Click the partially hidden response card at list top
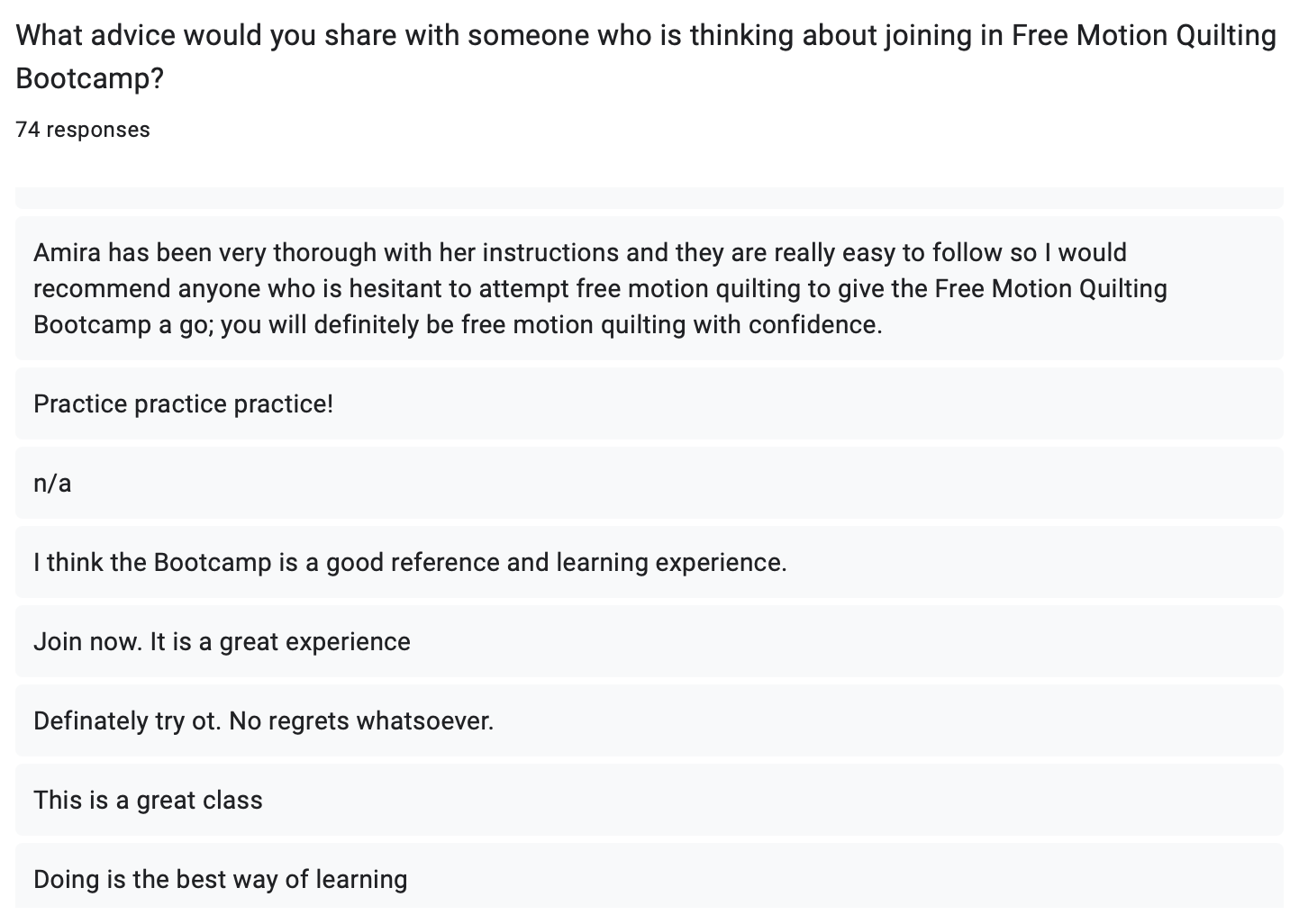 (649, 198)
